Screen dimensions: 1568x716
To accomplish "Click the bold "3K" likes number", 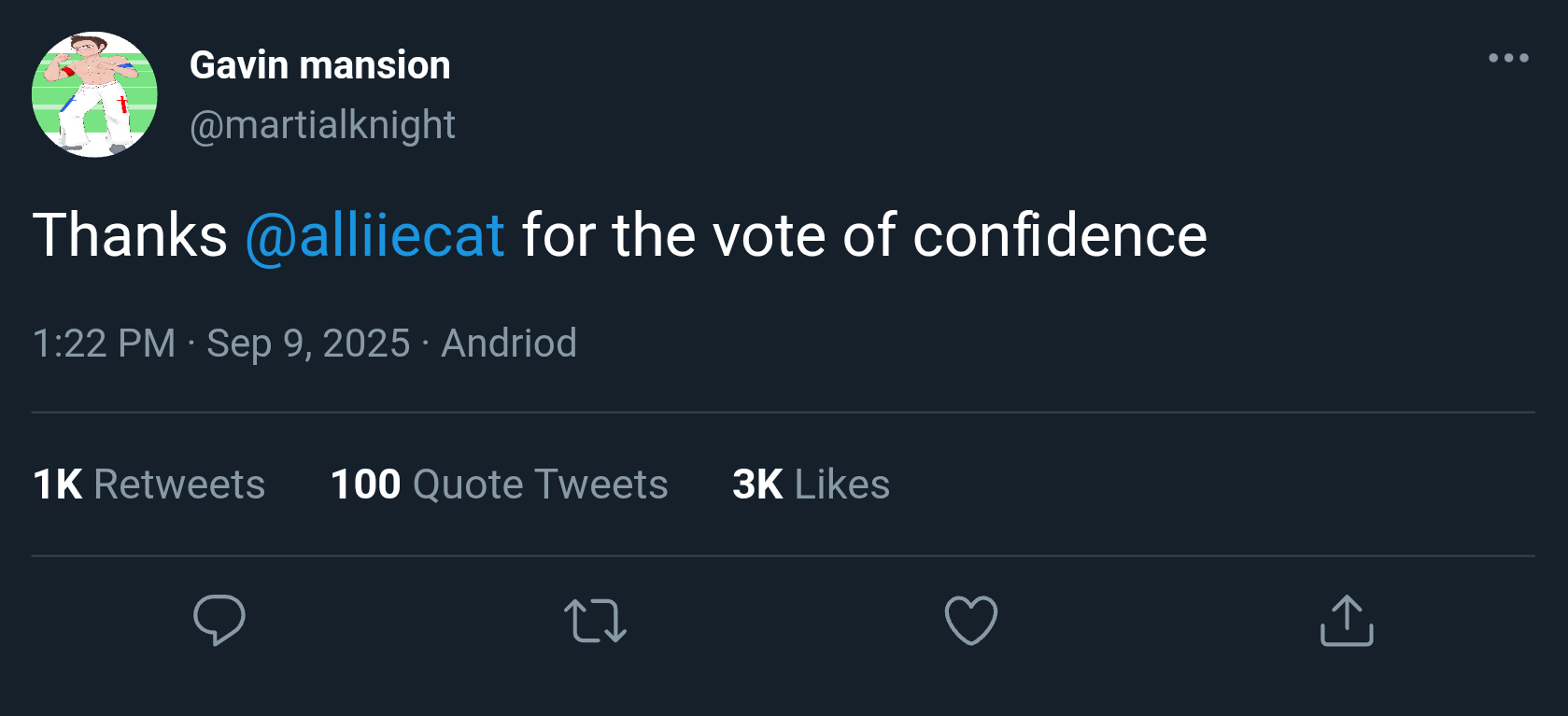I will point(757,484).
